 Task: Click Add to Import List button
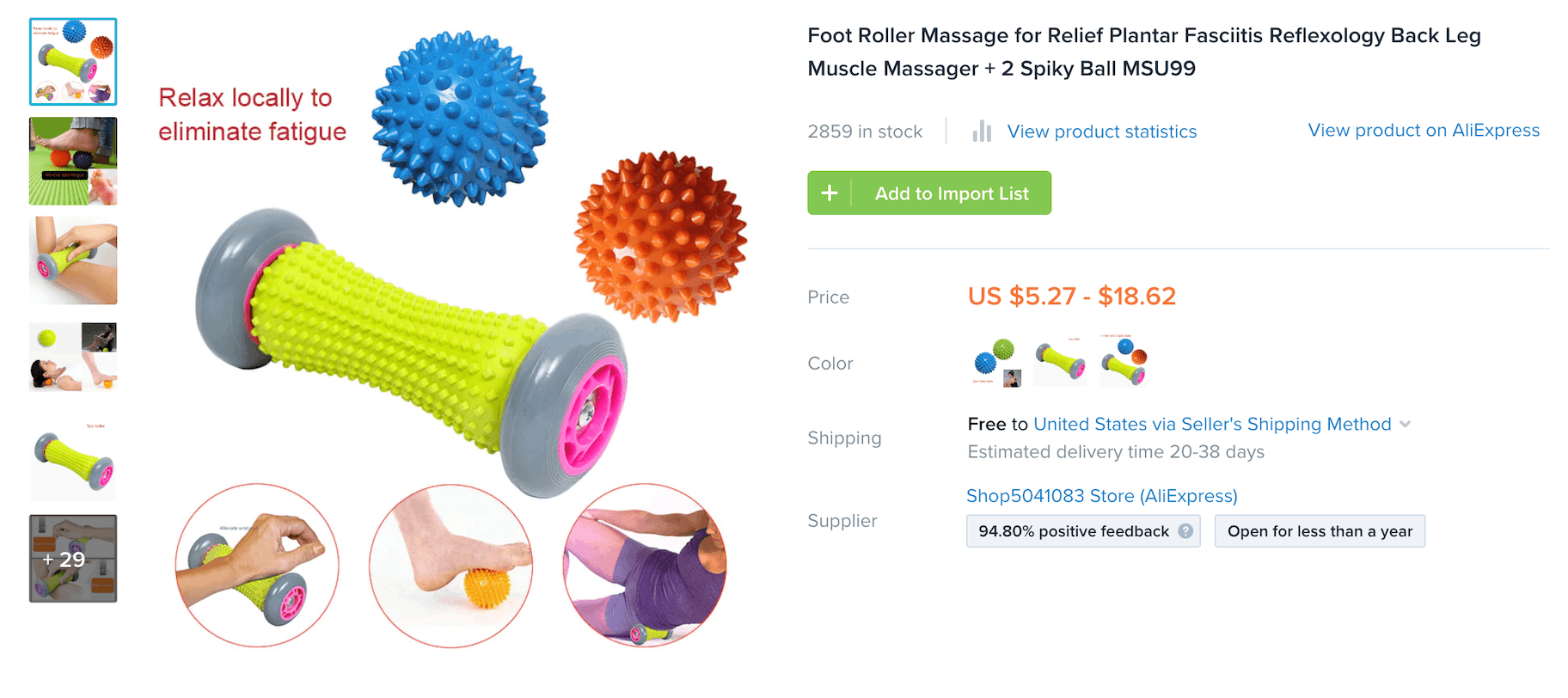click(929, 193)
